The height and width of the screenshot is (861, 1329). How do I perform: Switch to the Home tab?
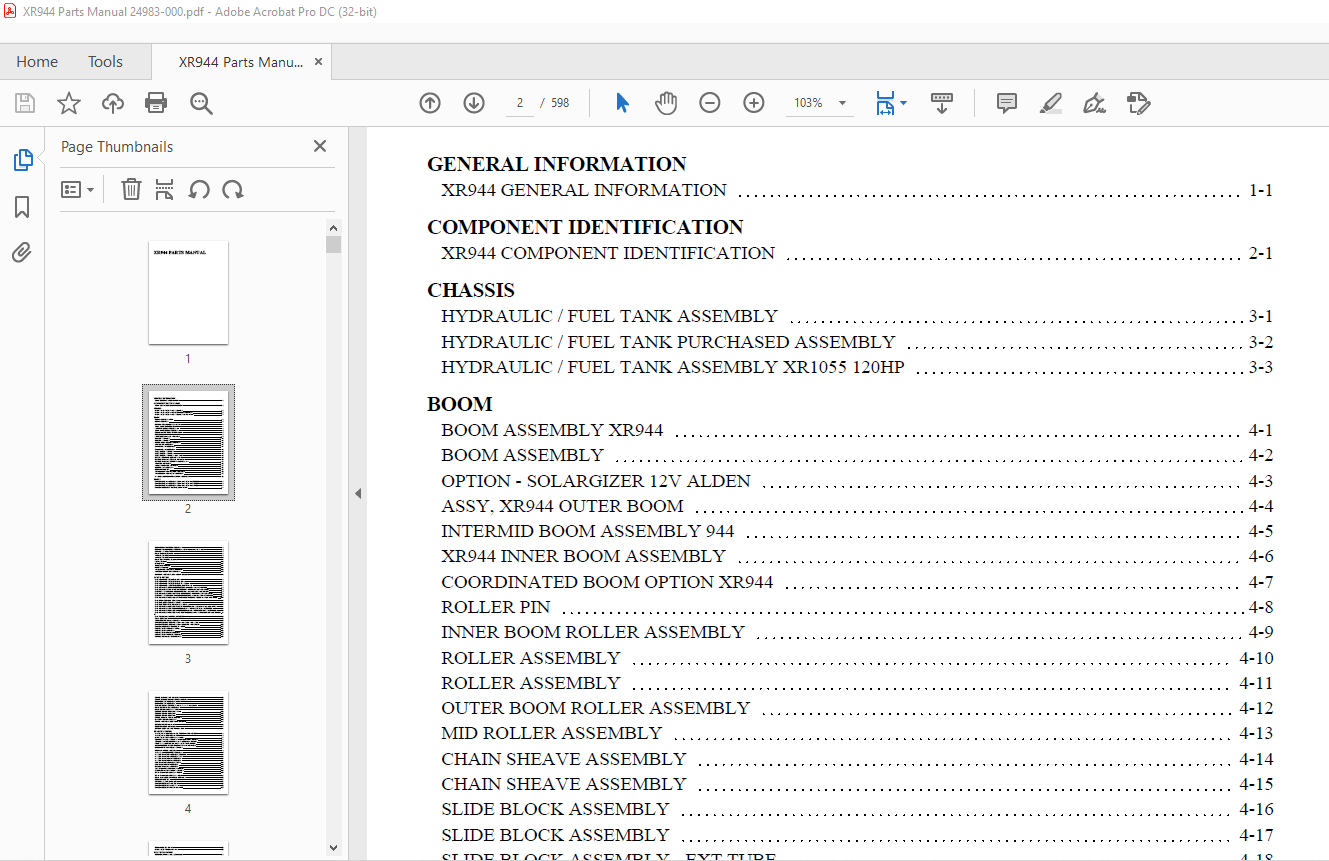coord(37,62)
